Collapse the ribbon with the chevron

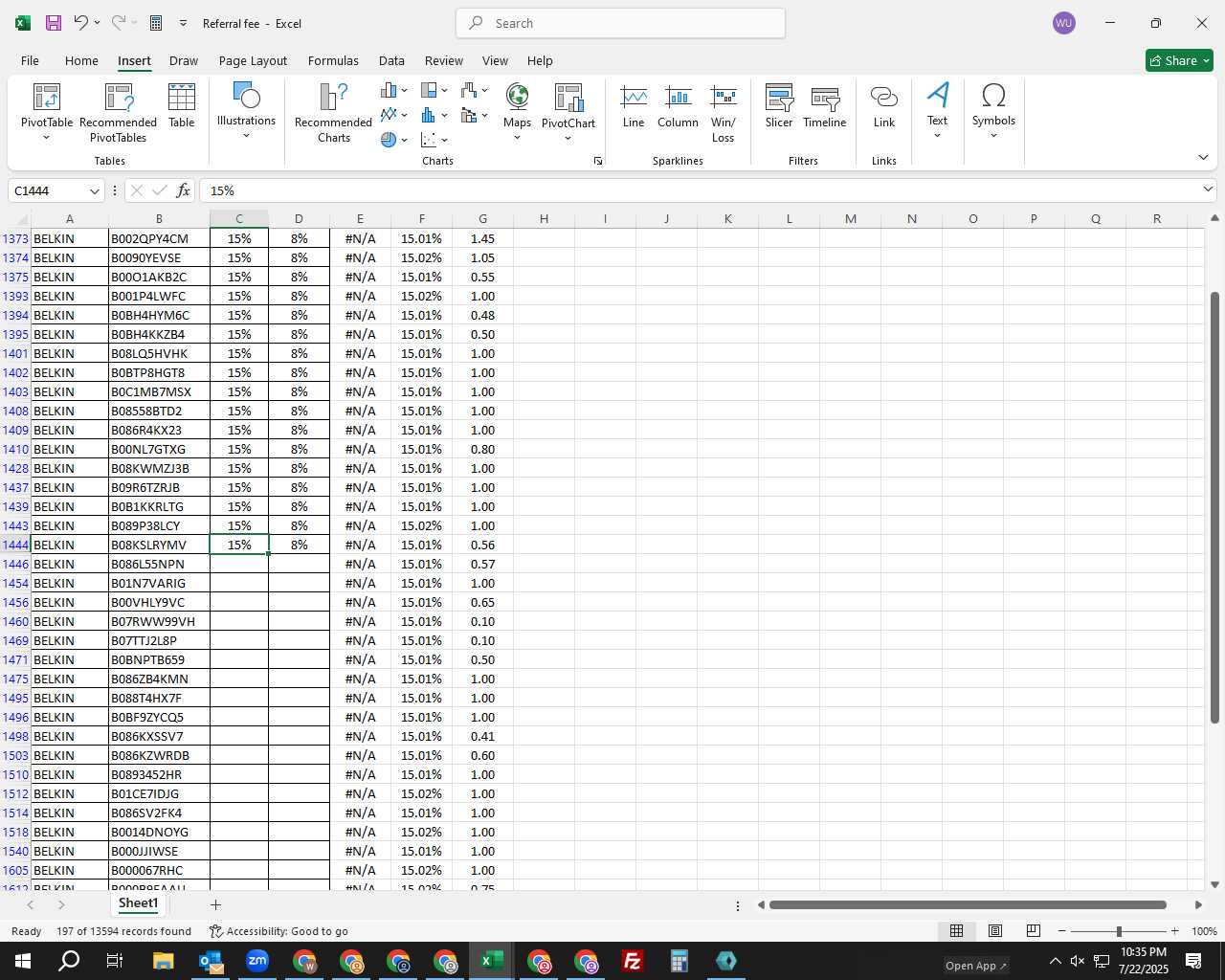[1203, 157]
